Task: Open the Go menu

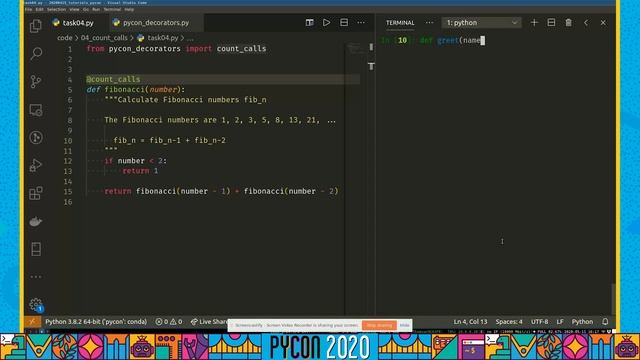Action: (86, 9)
